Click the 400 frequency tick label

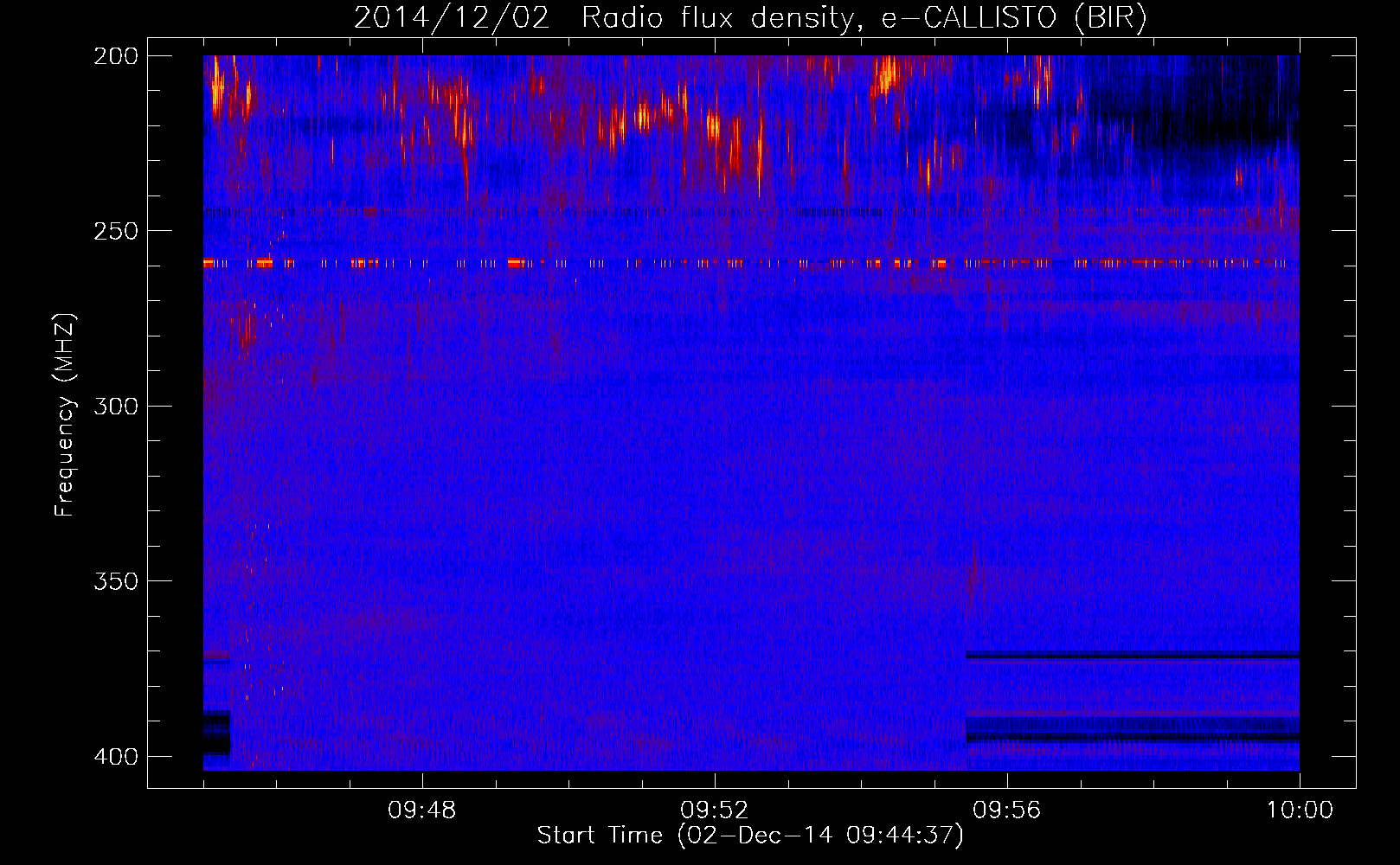point(116,757)
